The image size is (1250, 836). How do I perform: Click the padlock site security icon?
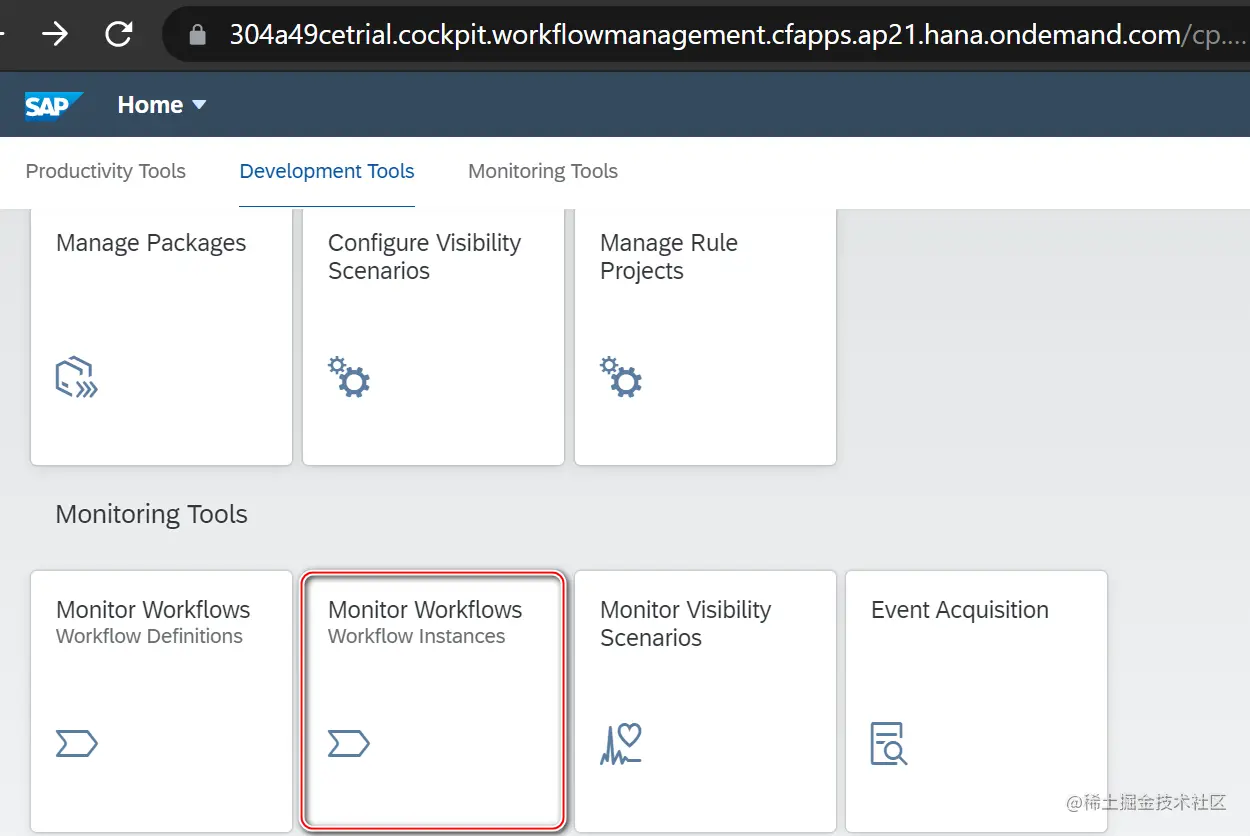pos(198,36)
